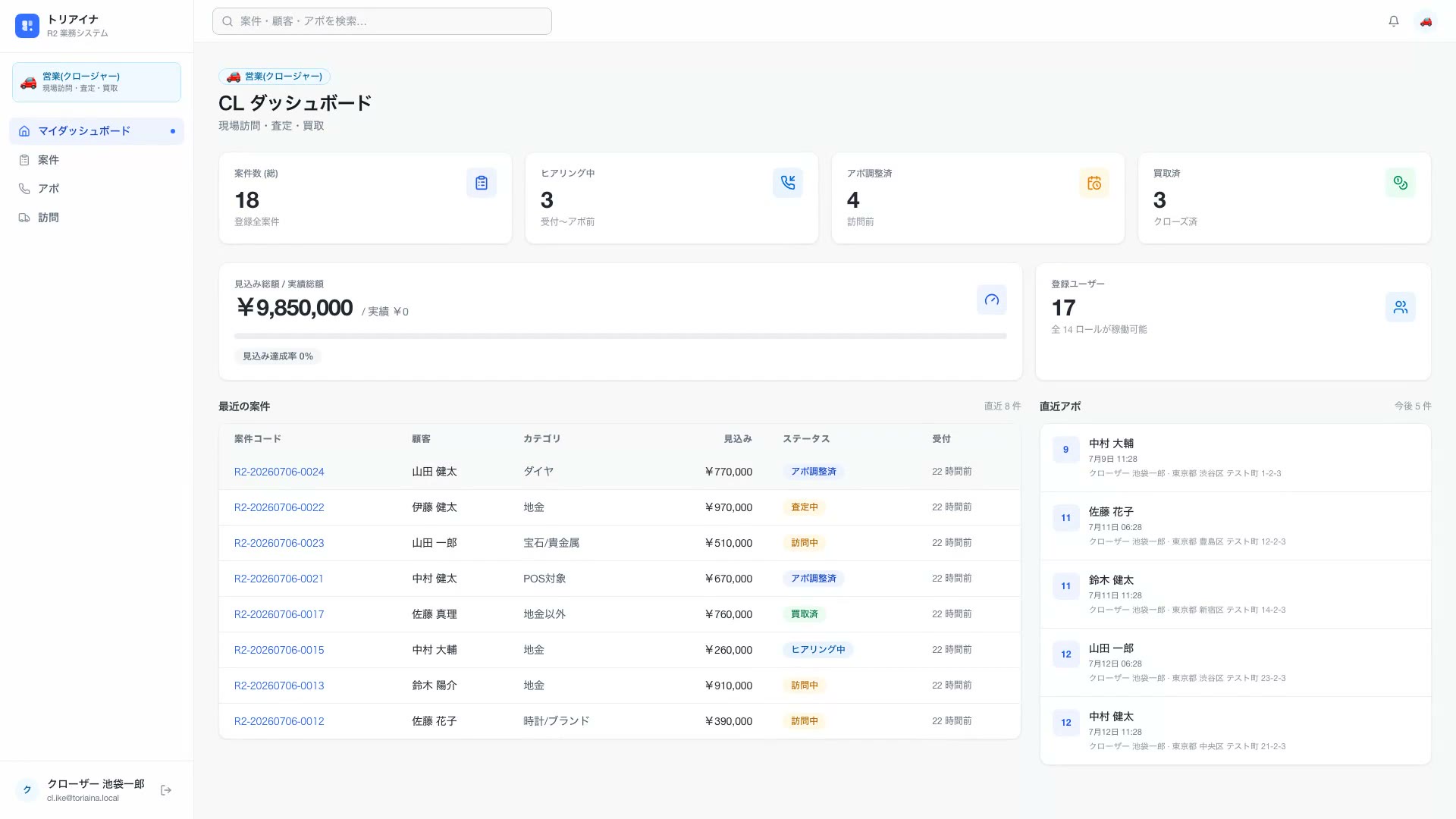Click クローザー 池袋一郎 user name

[x=96, y=784]
